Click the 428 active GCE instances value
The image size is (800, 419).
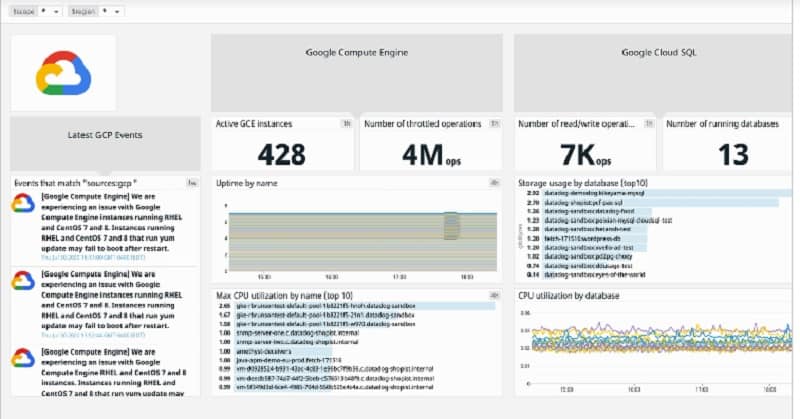coord(282,154)
